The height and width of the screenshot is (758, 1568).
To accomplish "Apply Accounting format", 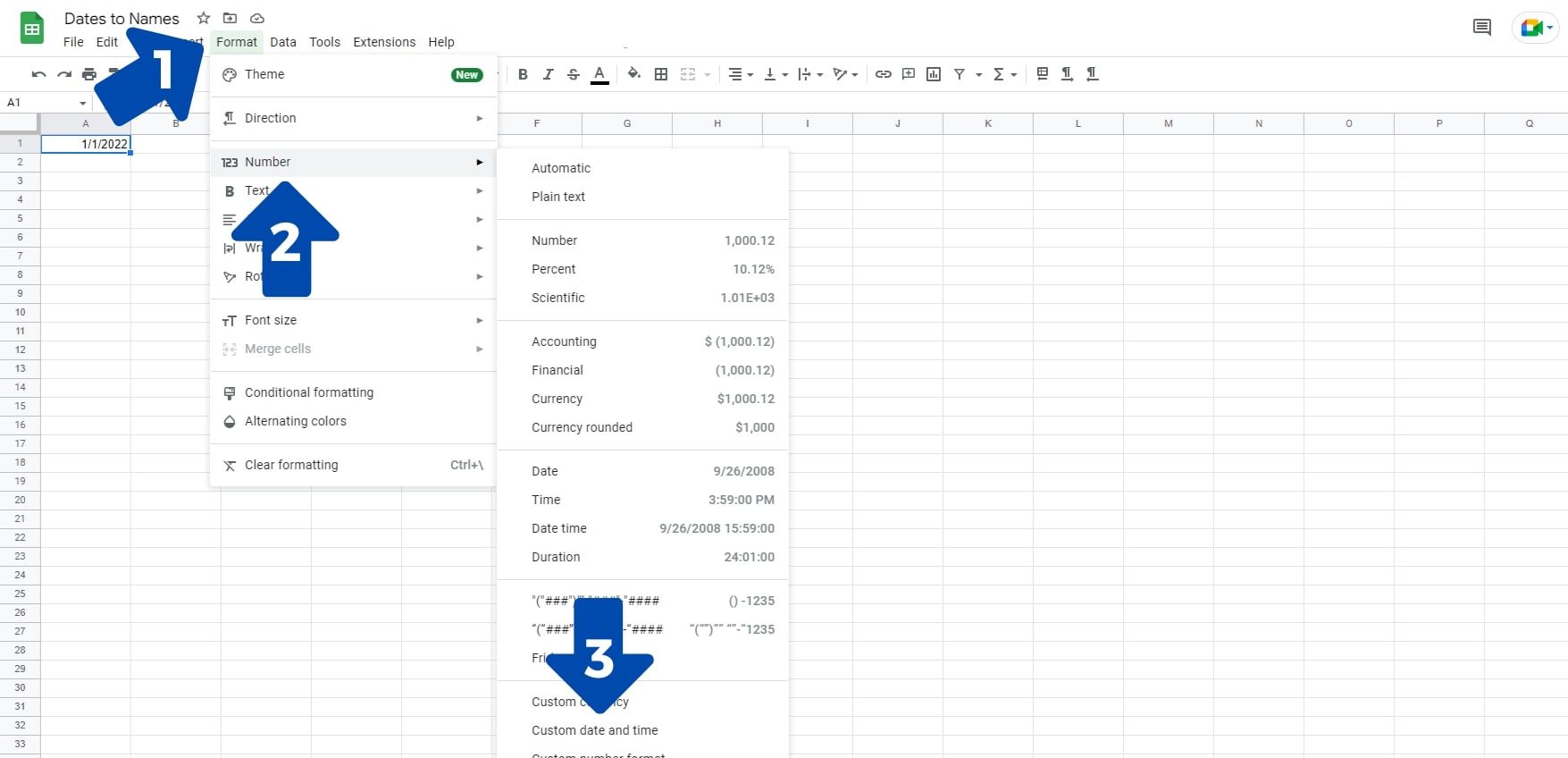I will coord(642,341).
